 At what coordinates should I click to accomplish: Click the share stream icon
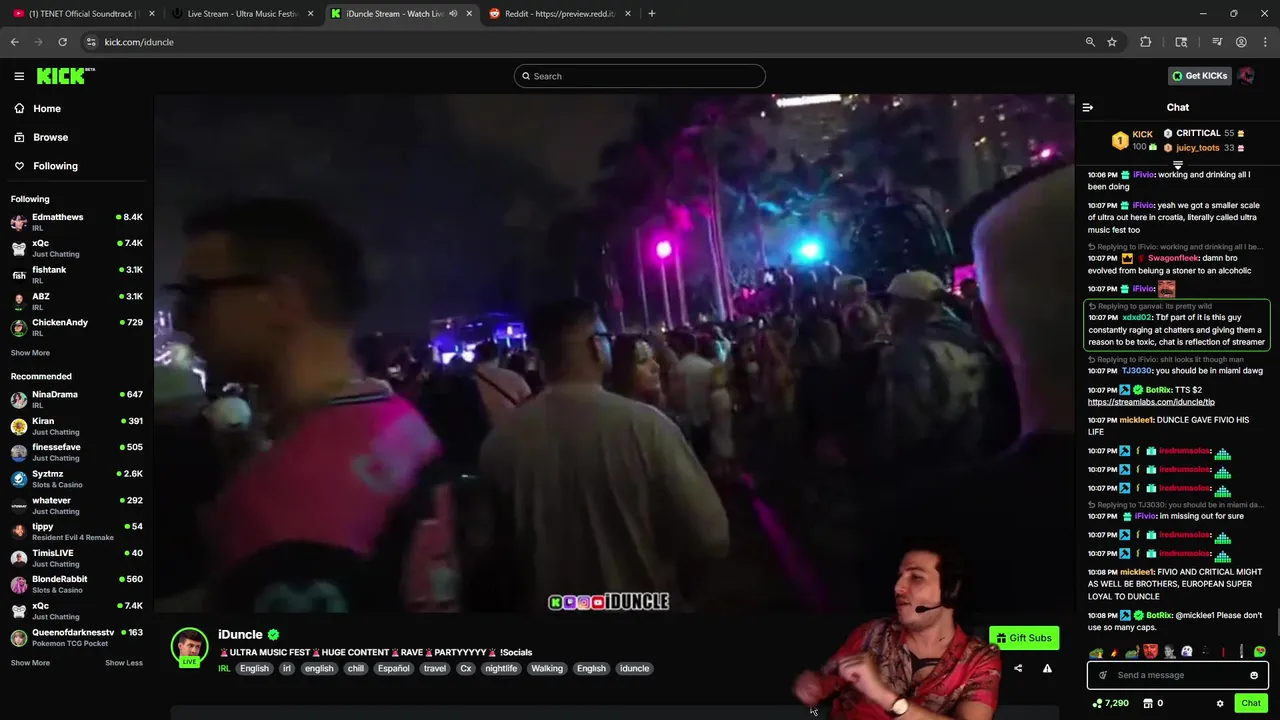(1018, 668)
